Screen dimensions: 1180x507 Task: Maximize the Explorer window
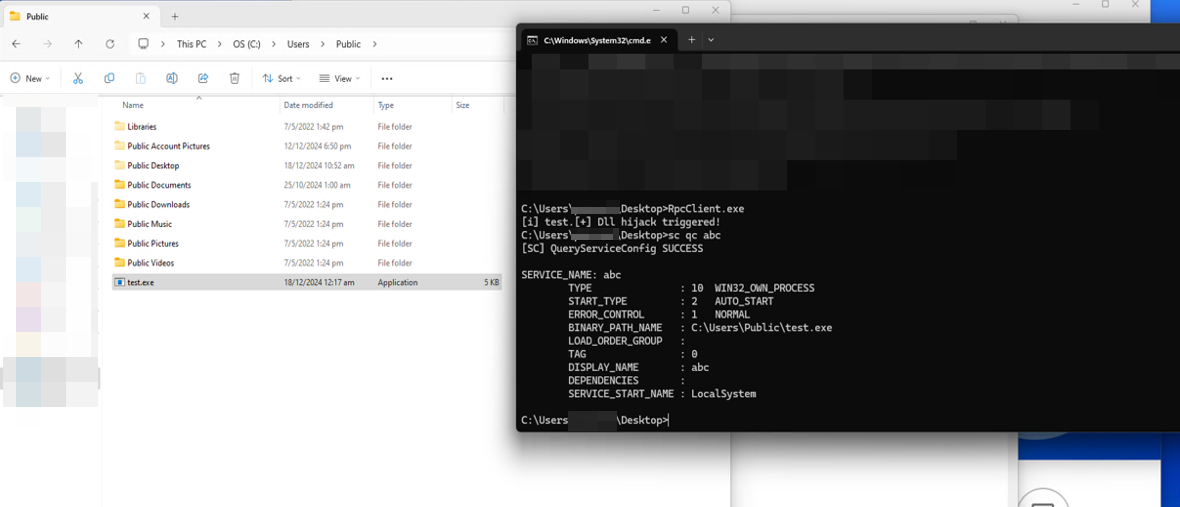(x=686, y=11)
